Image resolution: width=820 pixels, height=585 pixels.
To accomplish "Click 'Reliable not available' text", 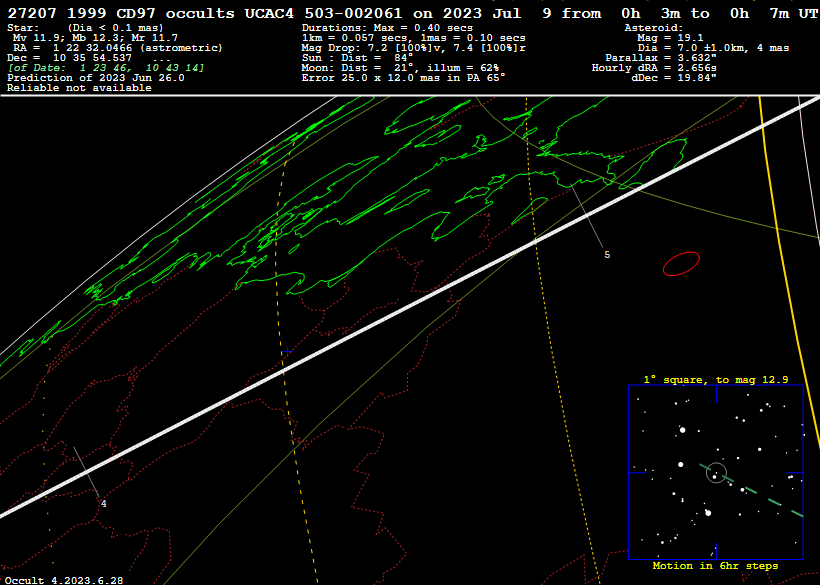I will click(79, 88).
